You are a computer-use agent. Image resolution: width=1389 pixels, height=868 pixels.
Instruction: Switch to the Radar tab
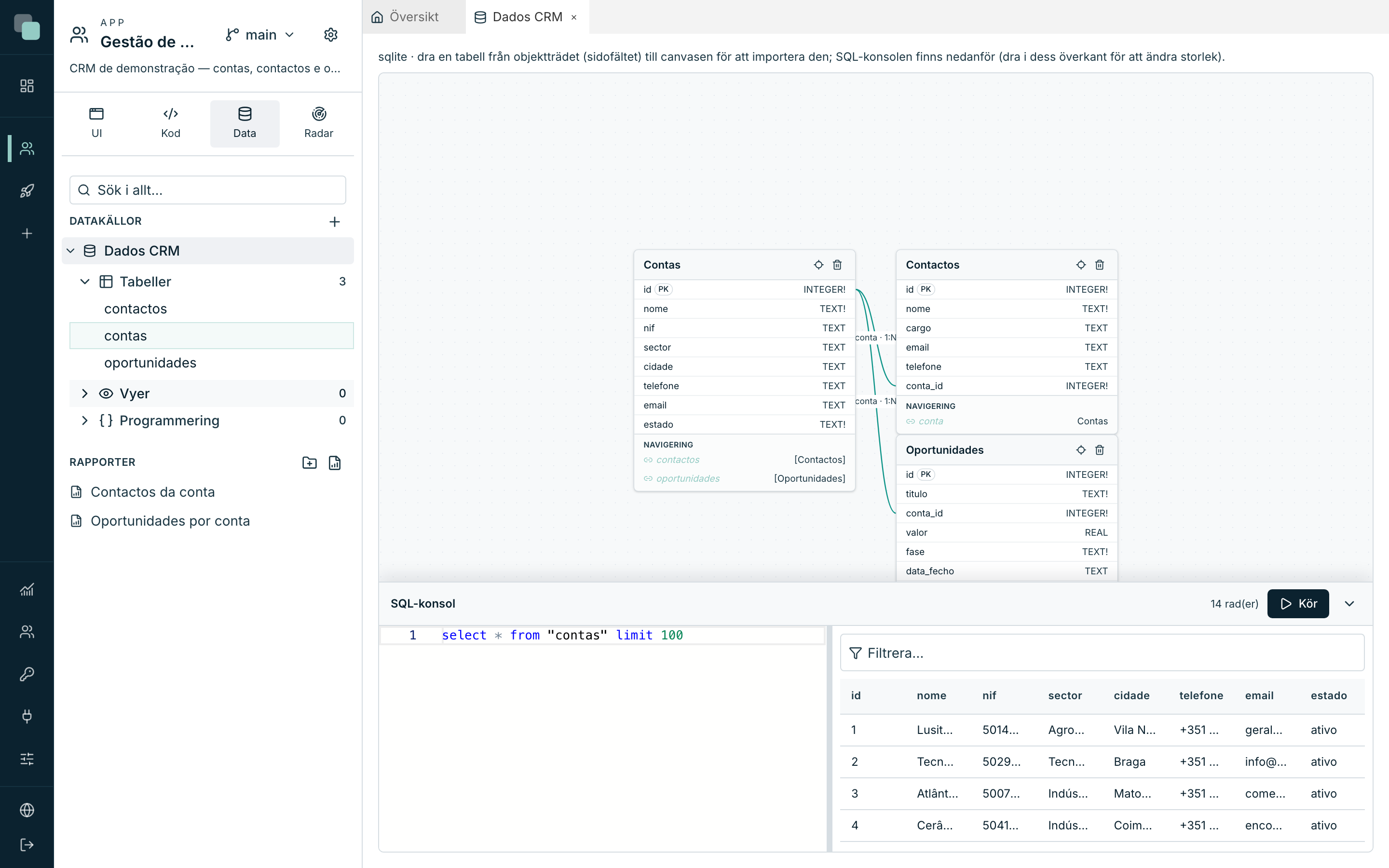(x=318, y=123)
